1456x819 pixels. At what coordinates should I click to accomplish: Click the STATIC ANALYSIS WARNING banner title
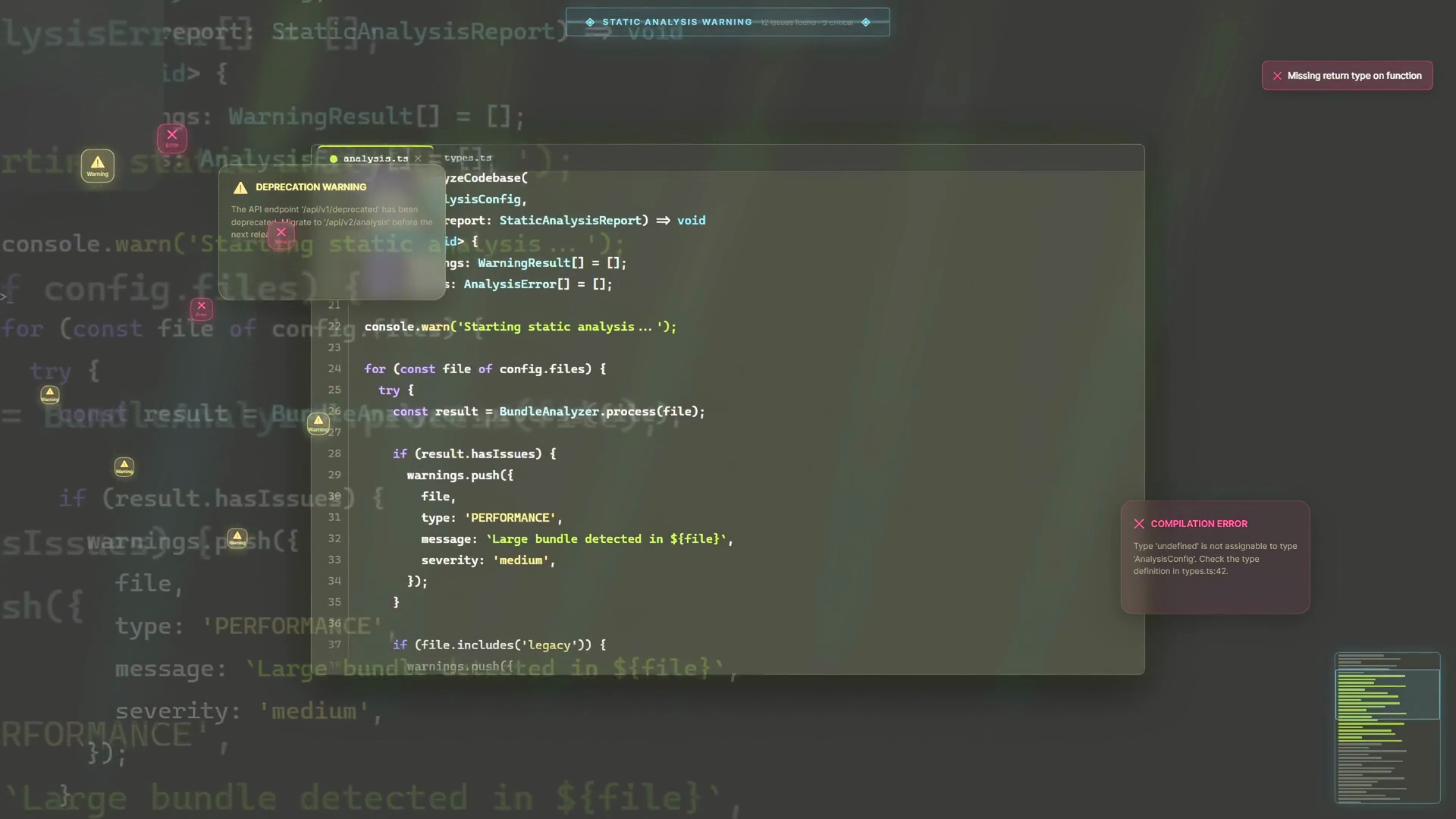677,22
